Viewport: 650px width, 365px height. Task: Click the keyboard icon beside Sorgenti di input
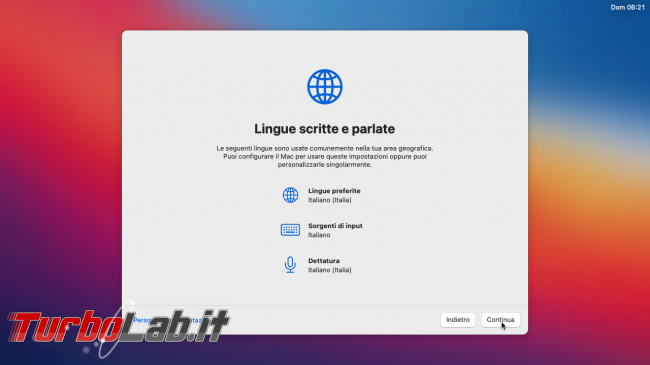(290, 230)
